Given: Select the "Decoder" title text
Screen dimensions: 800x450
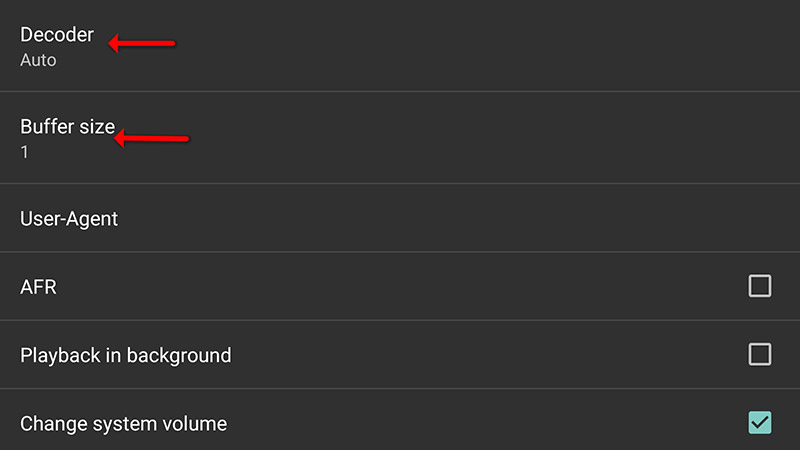Looking at the screenshot, I should pyautogui.click(x=57, y=35).
